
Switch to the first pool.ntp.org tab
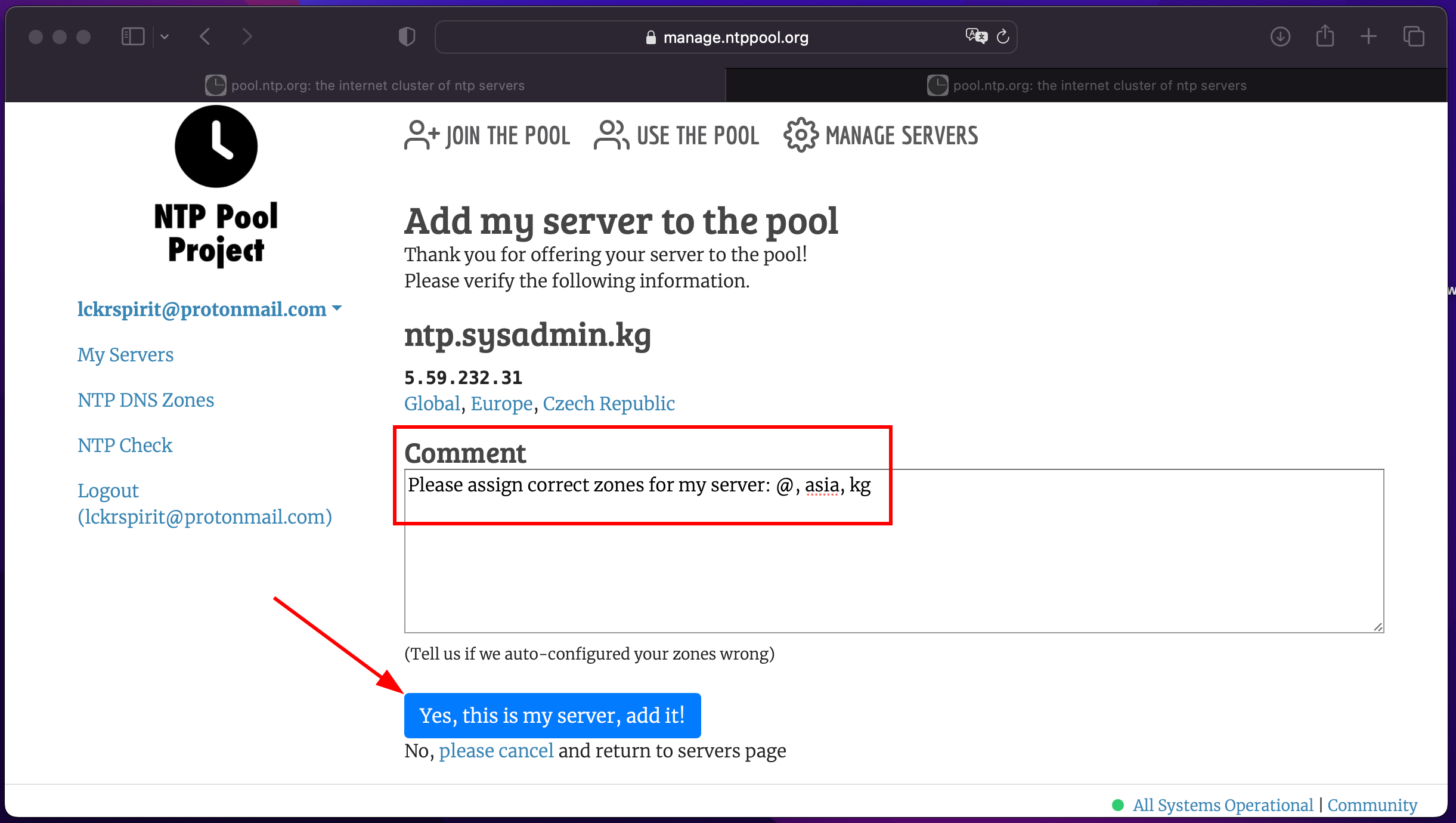[365, 85]
